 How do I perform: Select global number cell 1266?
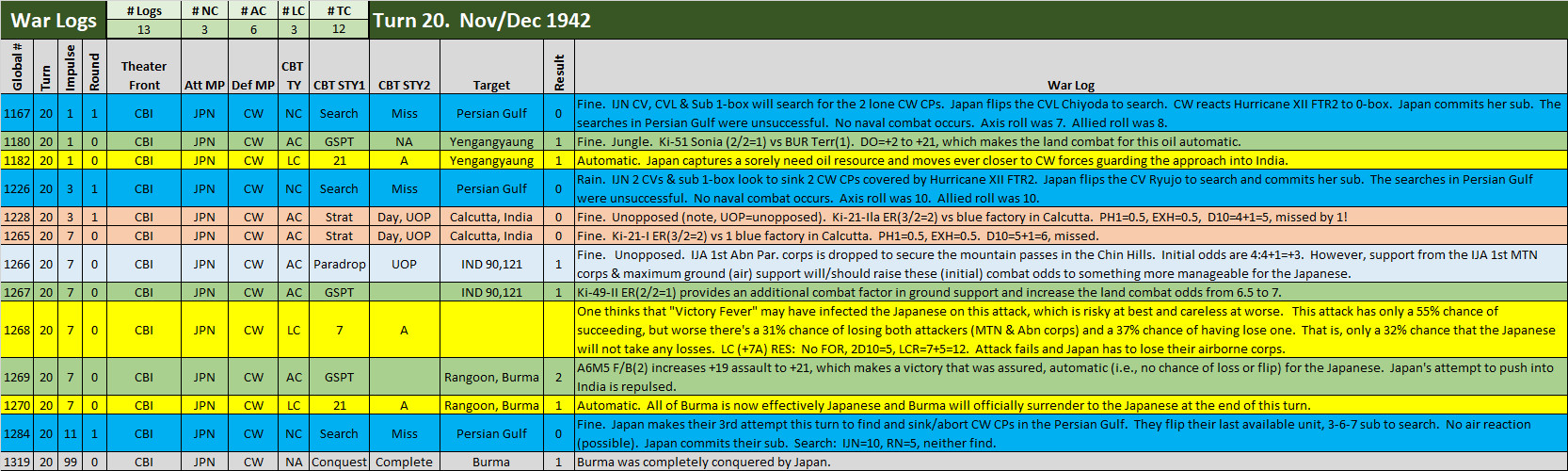[17, 264]
